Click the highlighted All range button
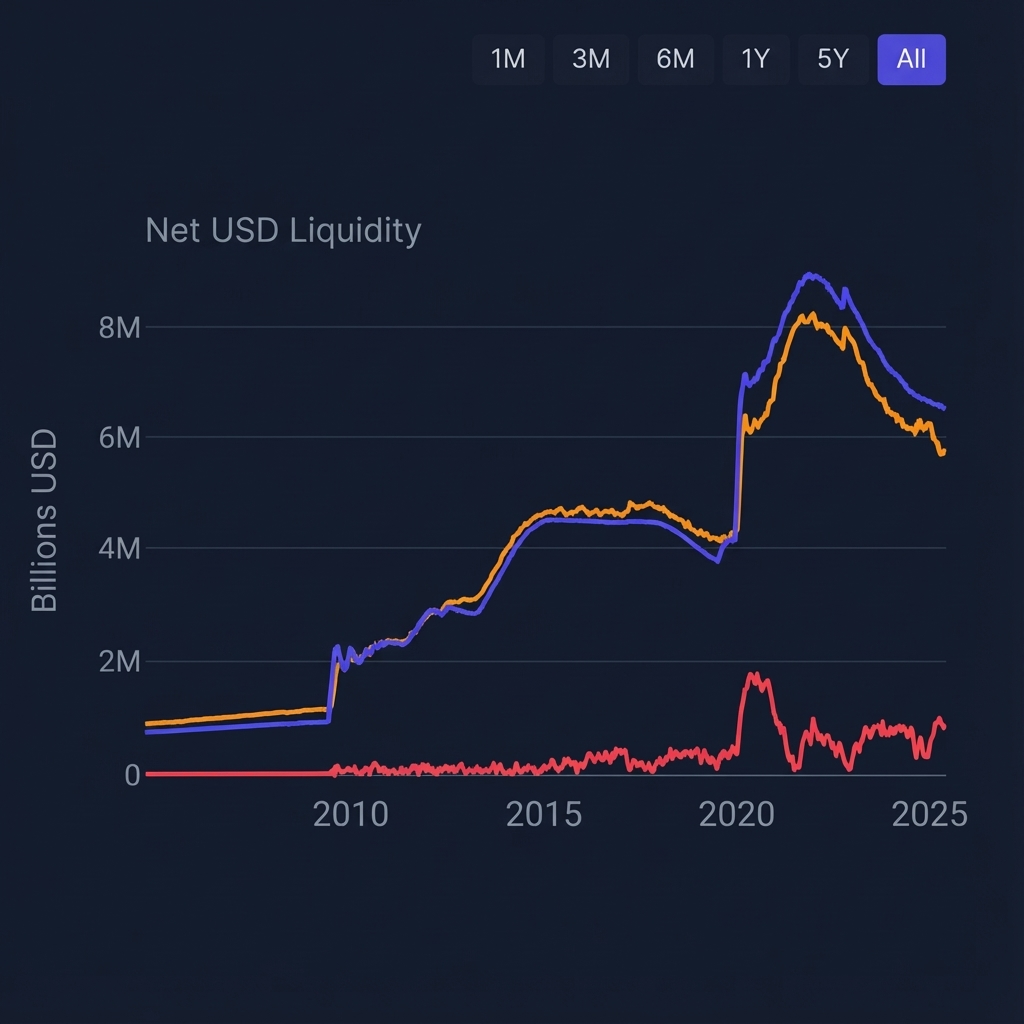The height and width of the screenshot is (1024, 1024). (911, 60)
